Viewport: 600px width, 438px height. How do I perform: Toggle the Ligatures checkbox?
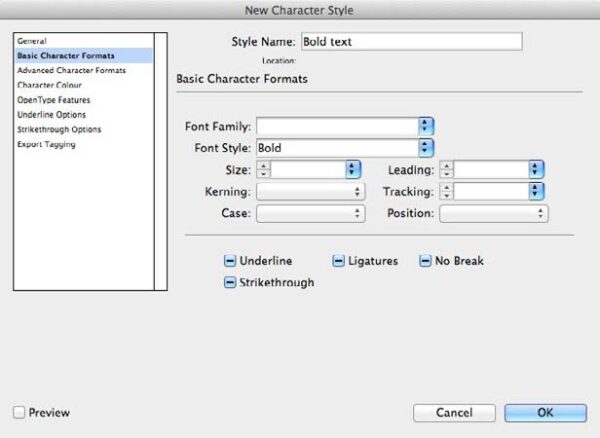tap(339, 261)
